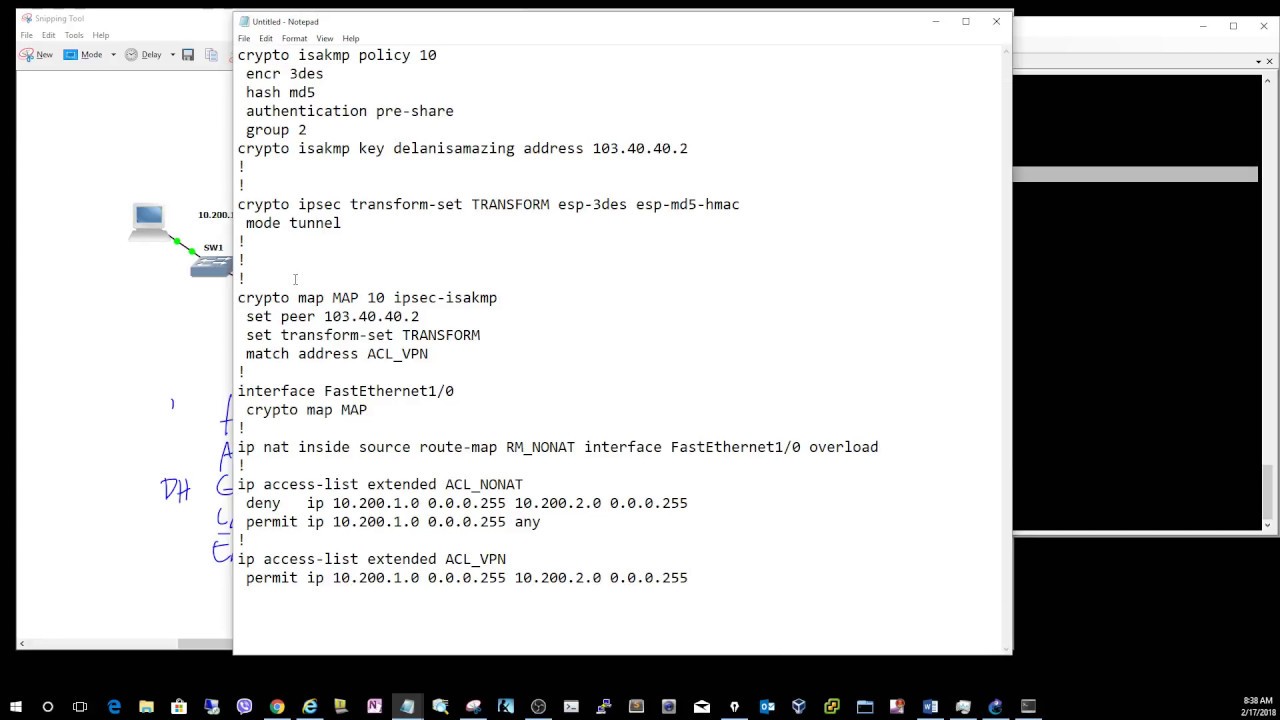Close the panel in right background window
Screen dimensions: 1280x720
point(1270,62)
